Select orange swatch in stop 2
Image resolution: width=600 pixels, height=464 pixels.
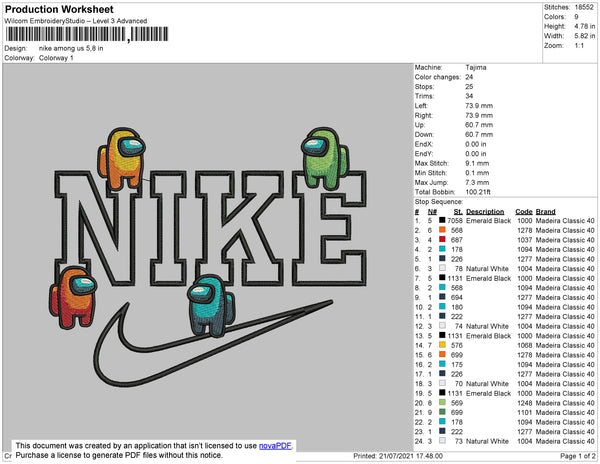442,230
